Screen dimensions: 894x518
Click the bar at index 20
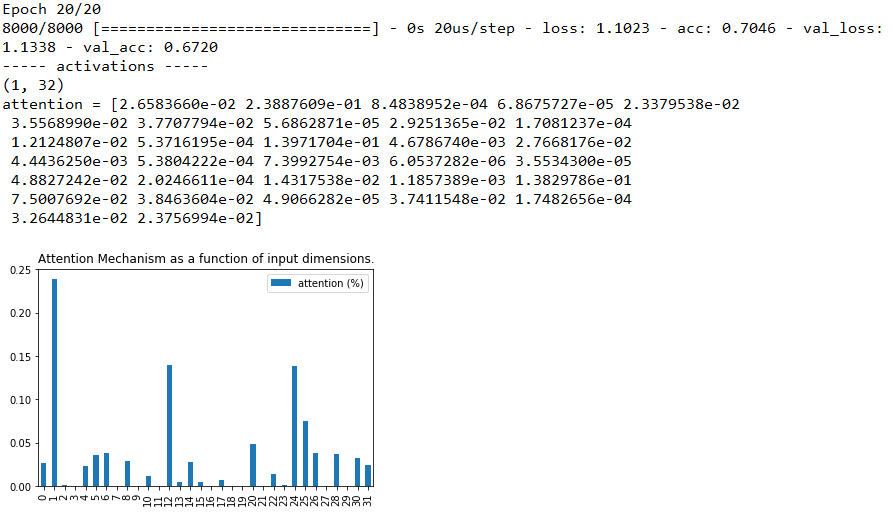(253, 465)
